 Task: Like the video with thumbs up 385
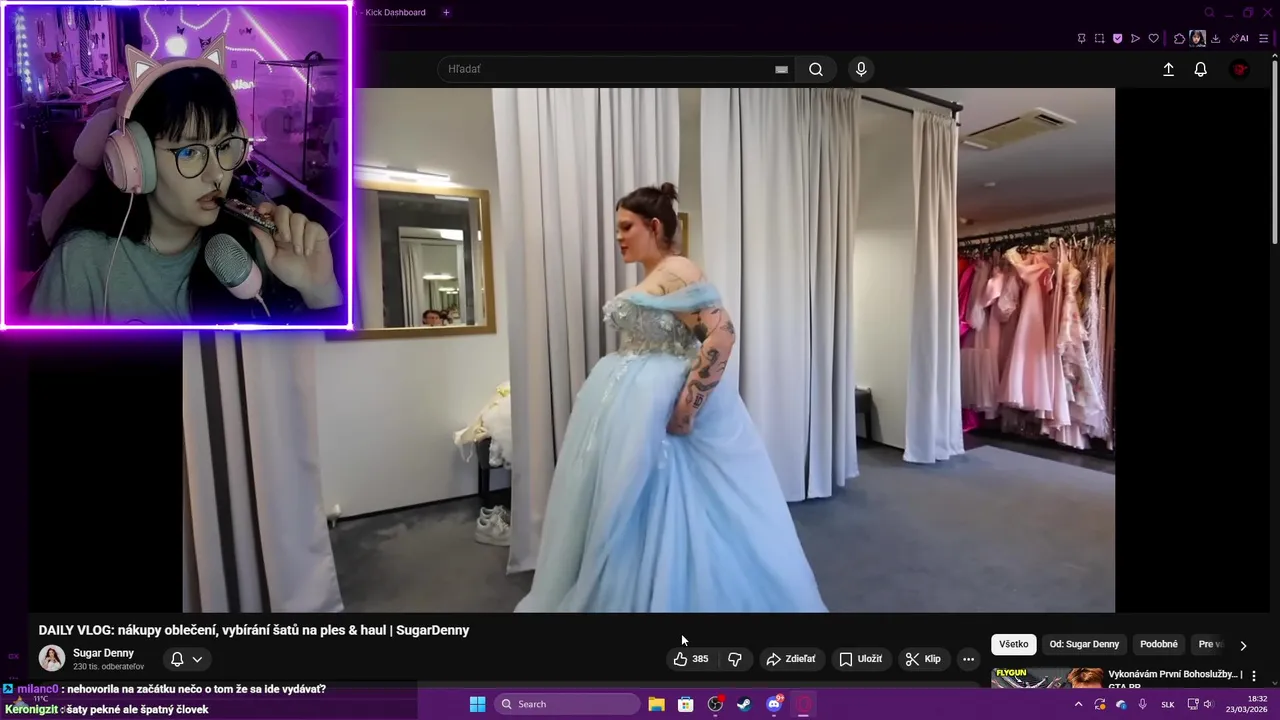tap(690, 659)
